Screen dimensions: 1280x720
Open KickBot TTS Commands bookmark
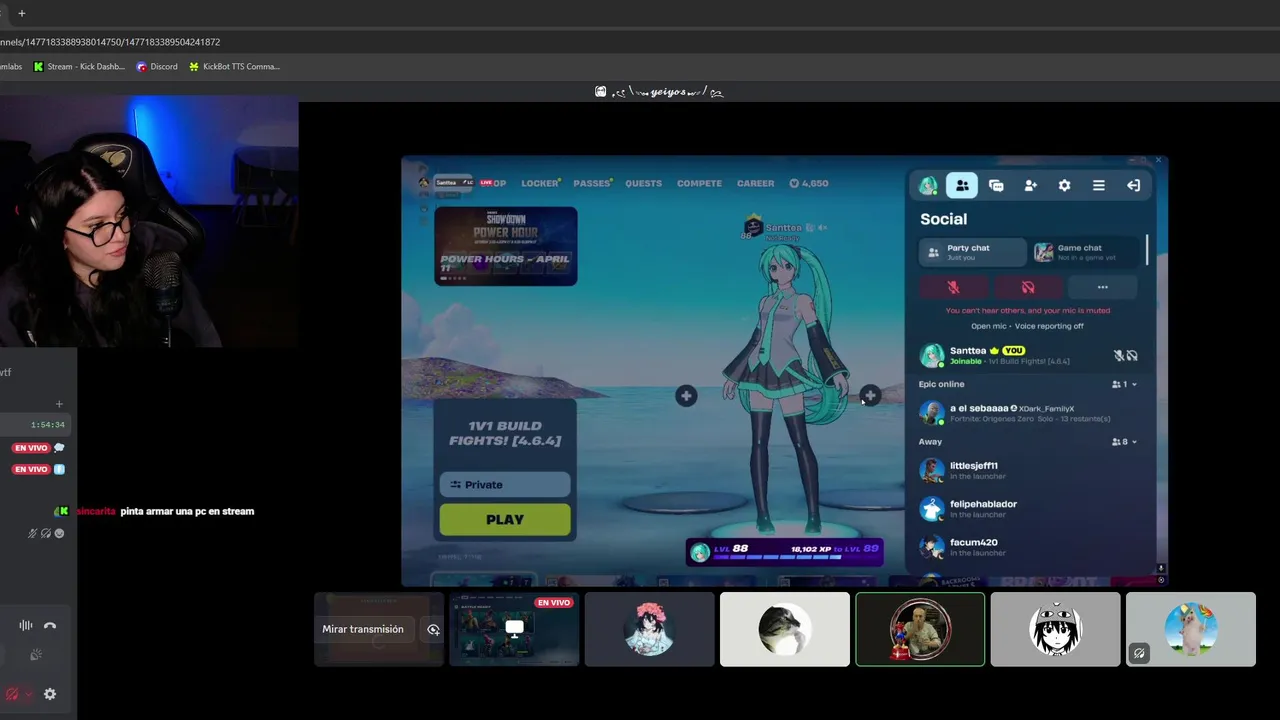(x=234, y=67)
